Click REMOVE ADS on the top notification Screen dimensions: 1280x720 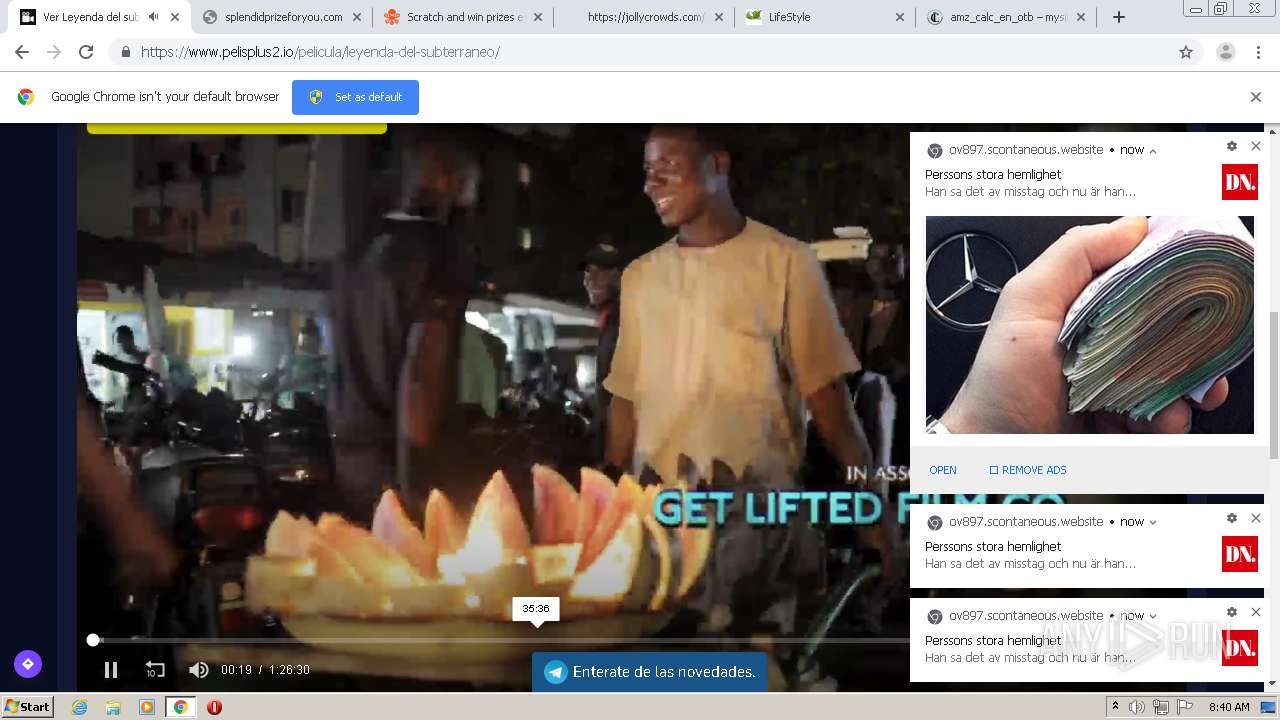pos(1028,470)
